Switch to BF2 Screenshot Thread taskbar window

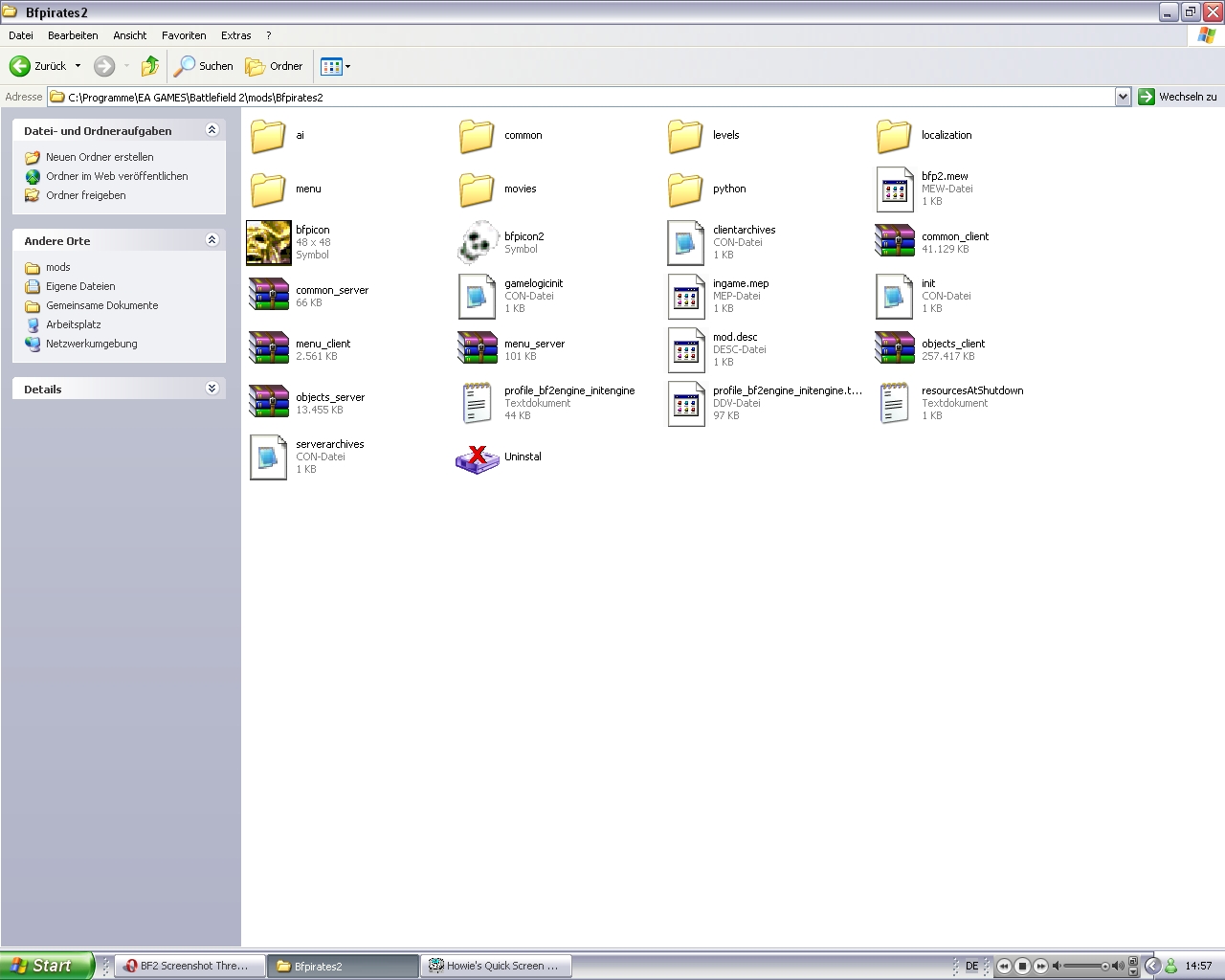tap(189, 966)
